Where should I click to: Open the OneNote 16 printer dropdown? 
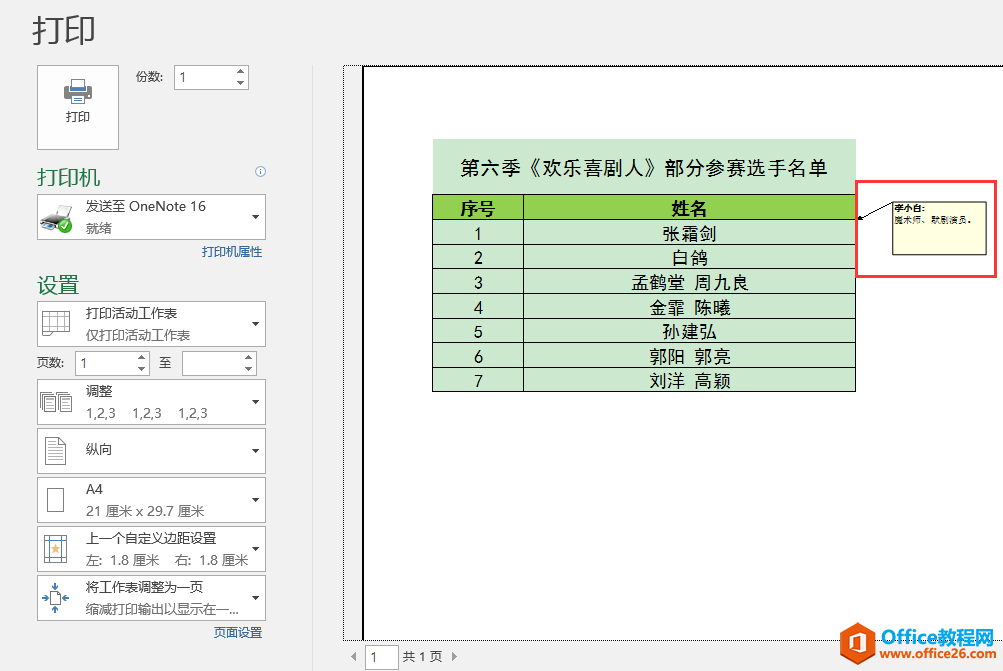point(151,217)
